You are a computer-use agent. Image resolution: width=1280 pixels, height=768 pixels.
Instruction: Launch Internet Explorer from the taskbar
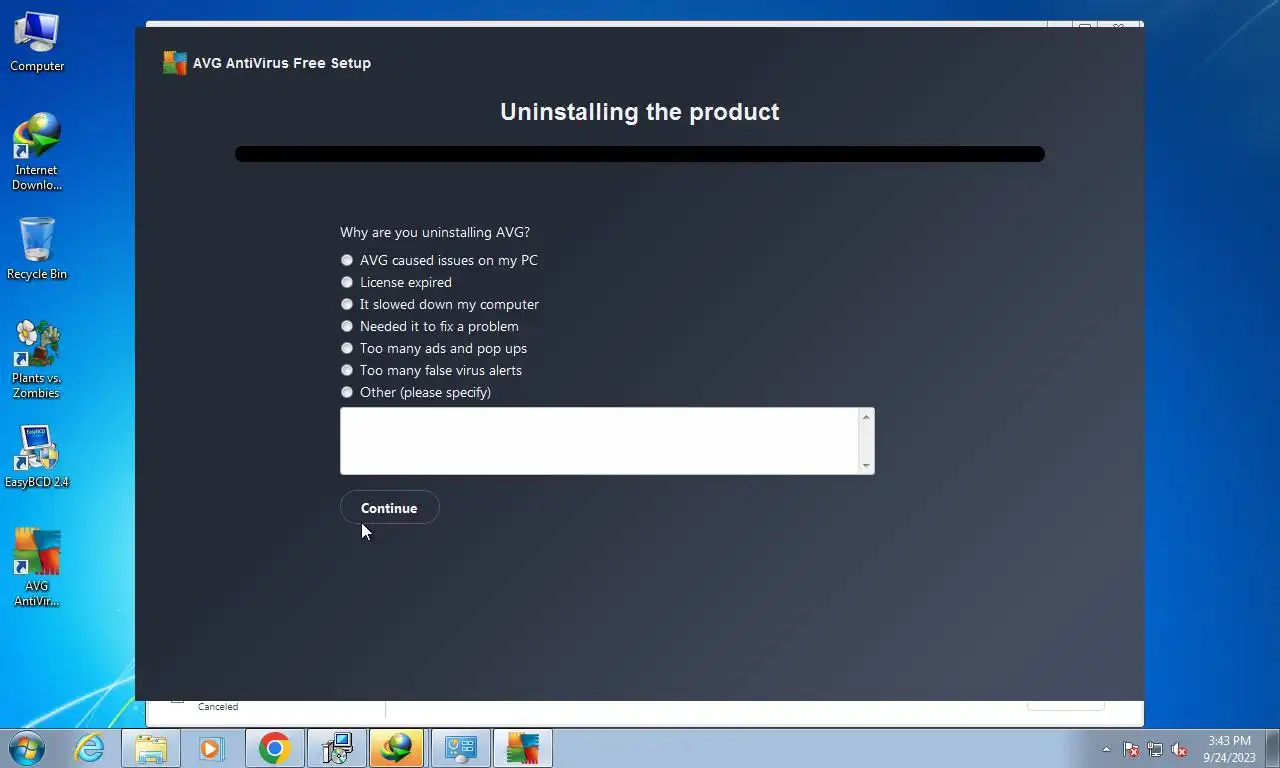coord(89,748)
